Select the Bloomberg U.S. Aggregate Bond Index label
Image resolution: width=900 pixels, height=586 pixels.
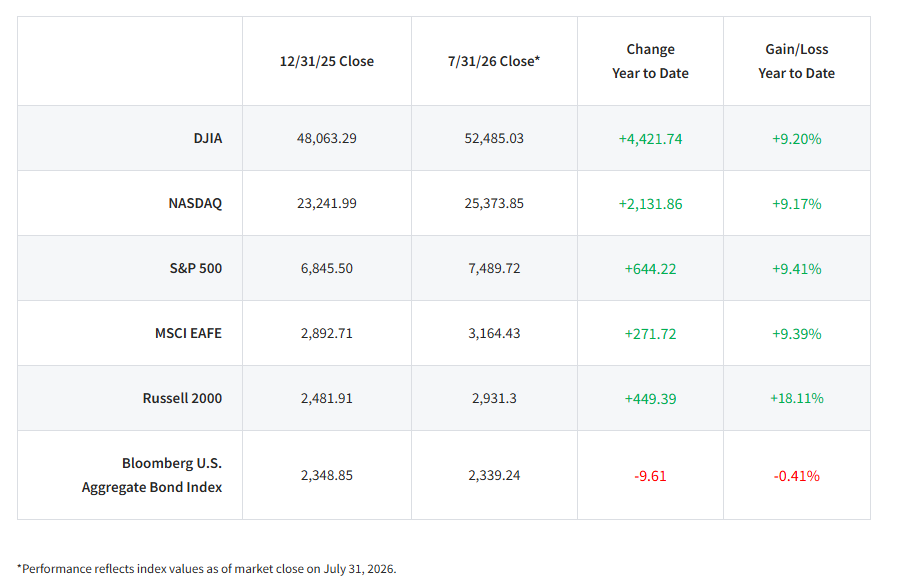[x=152, y=475]
